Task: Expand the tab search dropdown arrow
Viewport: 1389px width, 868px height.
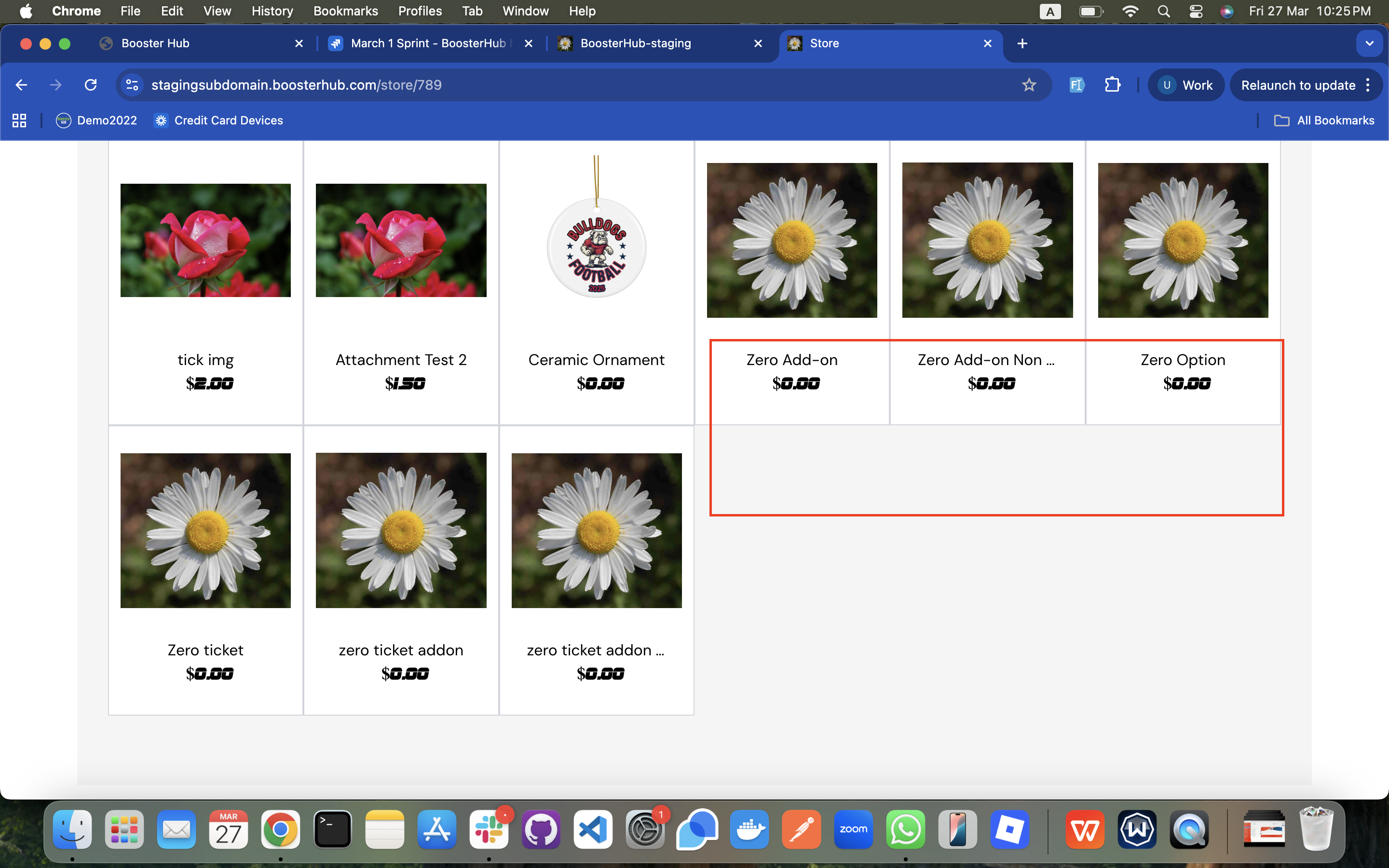Action: point(1370,43)
